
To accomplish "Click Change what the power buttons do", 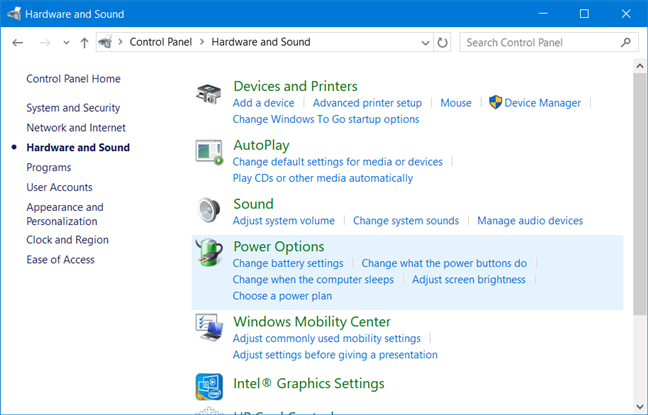I will pyautogui.click(x=444, y=263).
